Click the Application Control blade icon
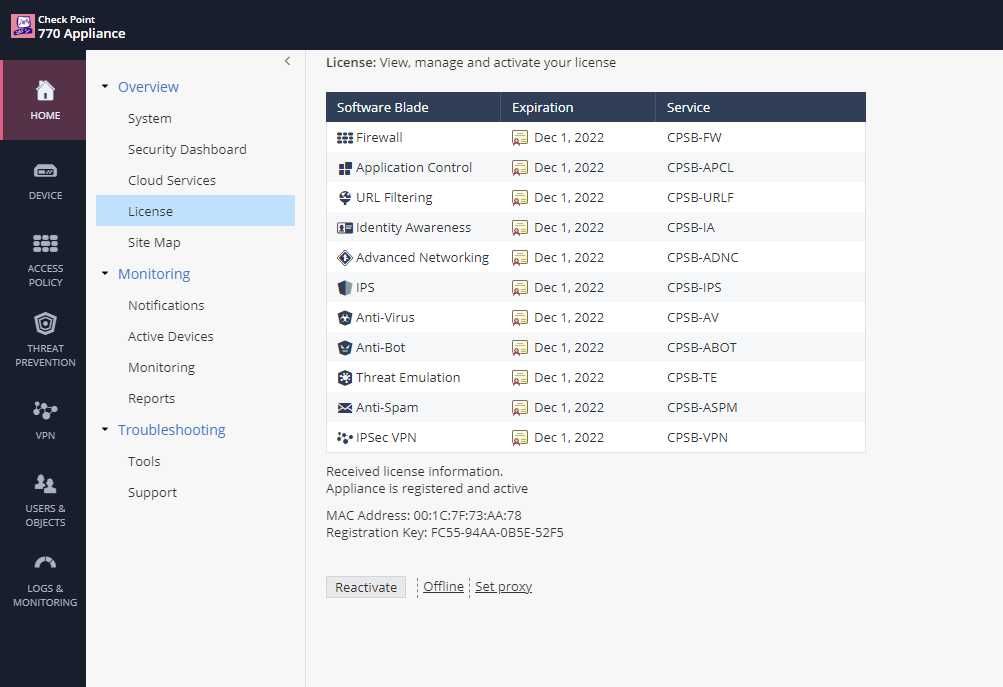Viewport: 1003px width, 687px height. (345, 168)
